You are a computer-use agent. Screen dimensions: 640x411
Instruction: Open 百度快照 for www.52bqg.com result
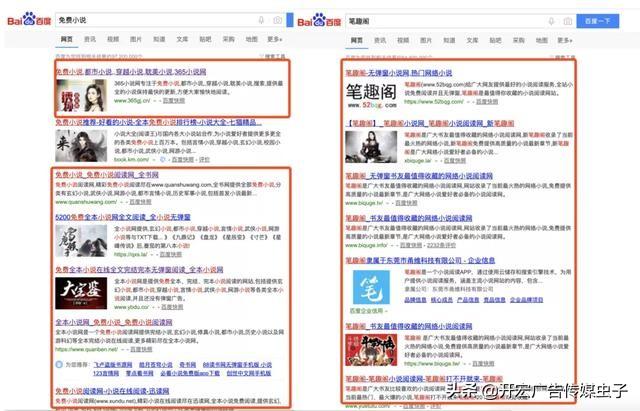pyautogui.click(x=487, y=102)
